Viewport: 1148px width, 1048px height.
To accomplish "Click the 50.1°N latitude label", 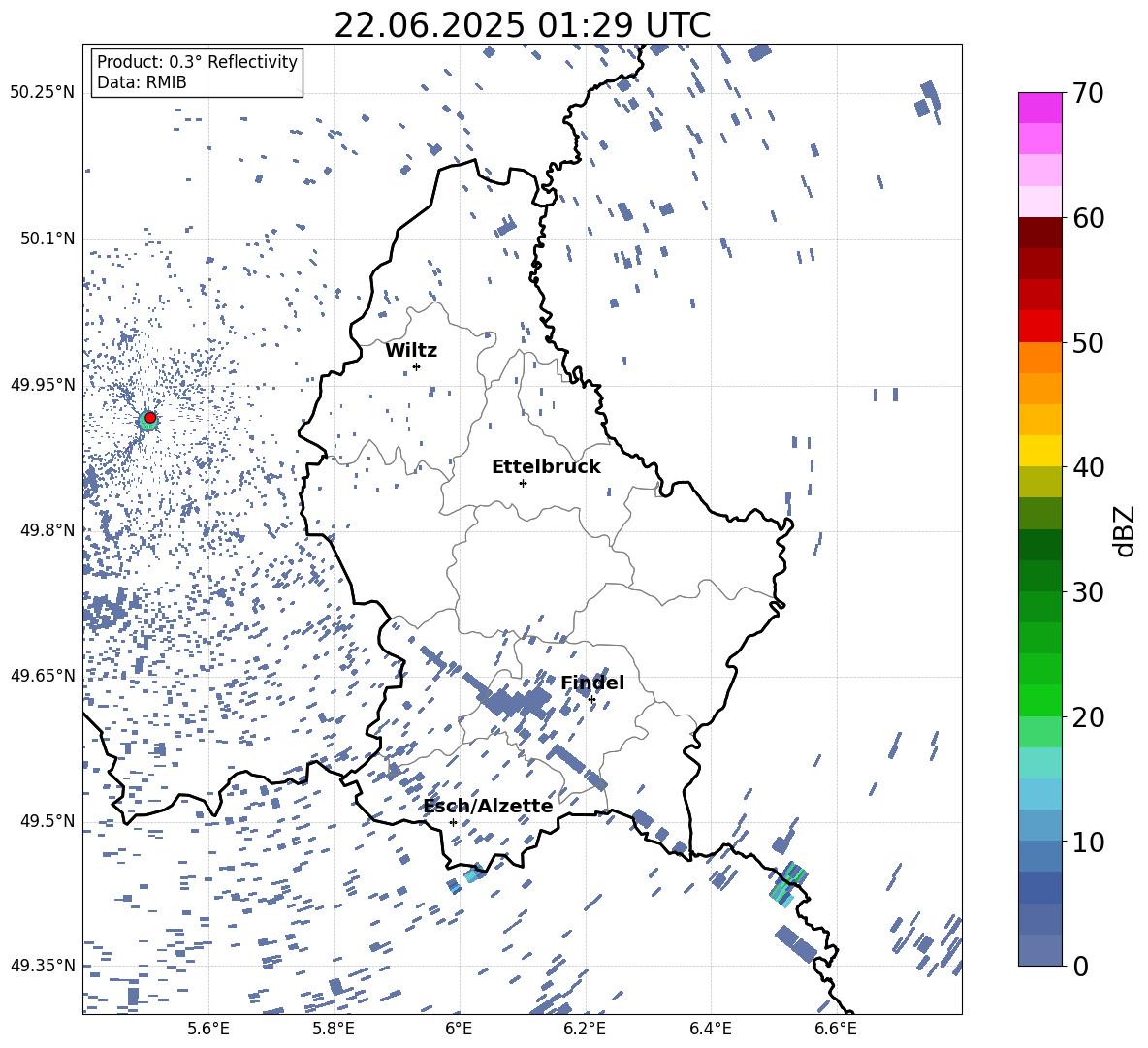I will point(47,238).
